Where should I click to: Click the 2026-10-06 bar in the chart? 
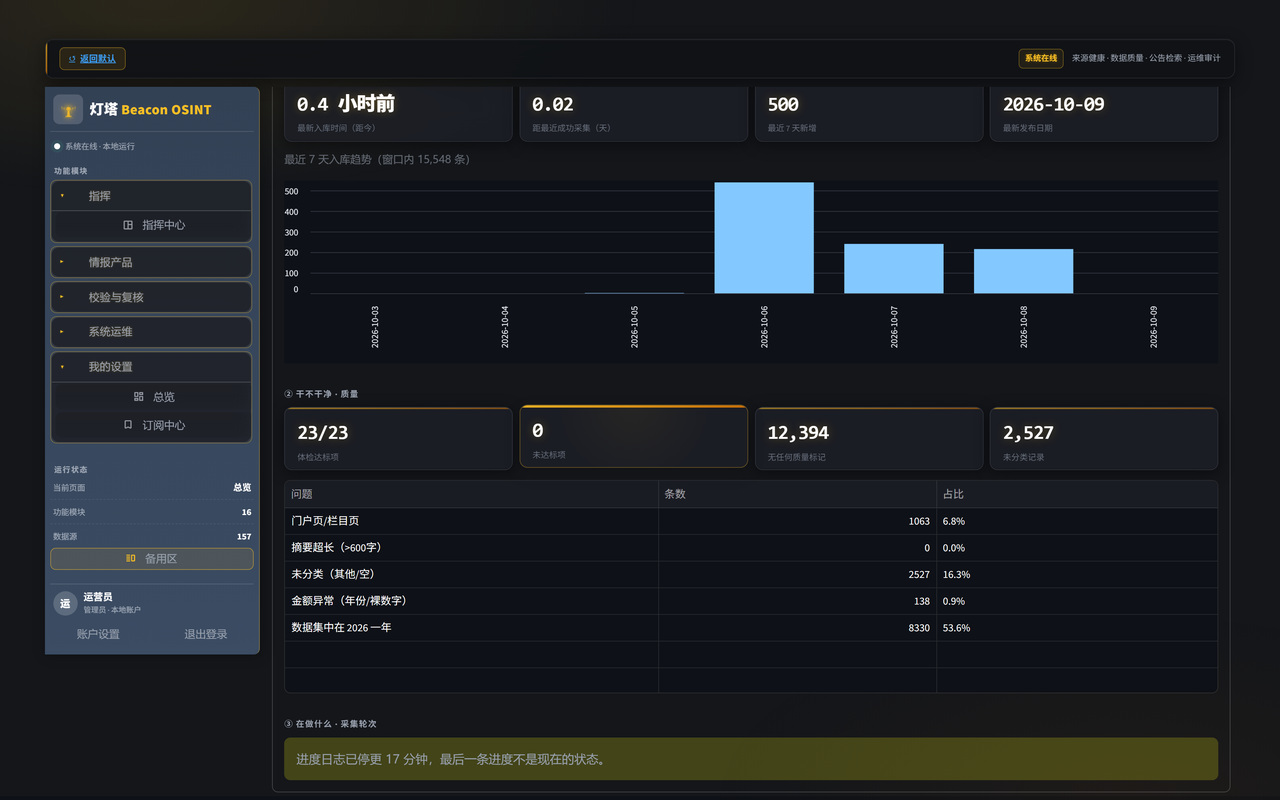coord(764,238)
